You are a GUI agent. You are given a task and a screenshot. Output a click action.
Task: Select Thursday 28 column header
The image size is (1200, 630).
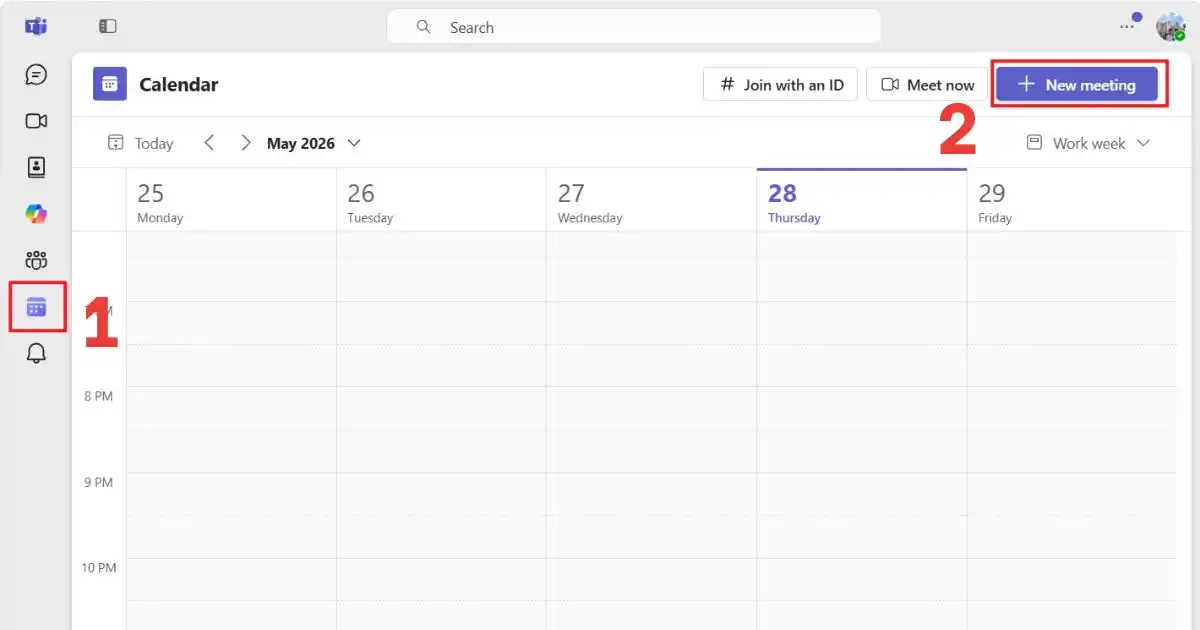pyautogui.click(x=862, y=200)
